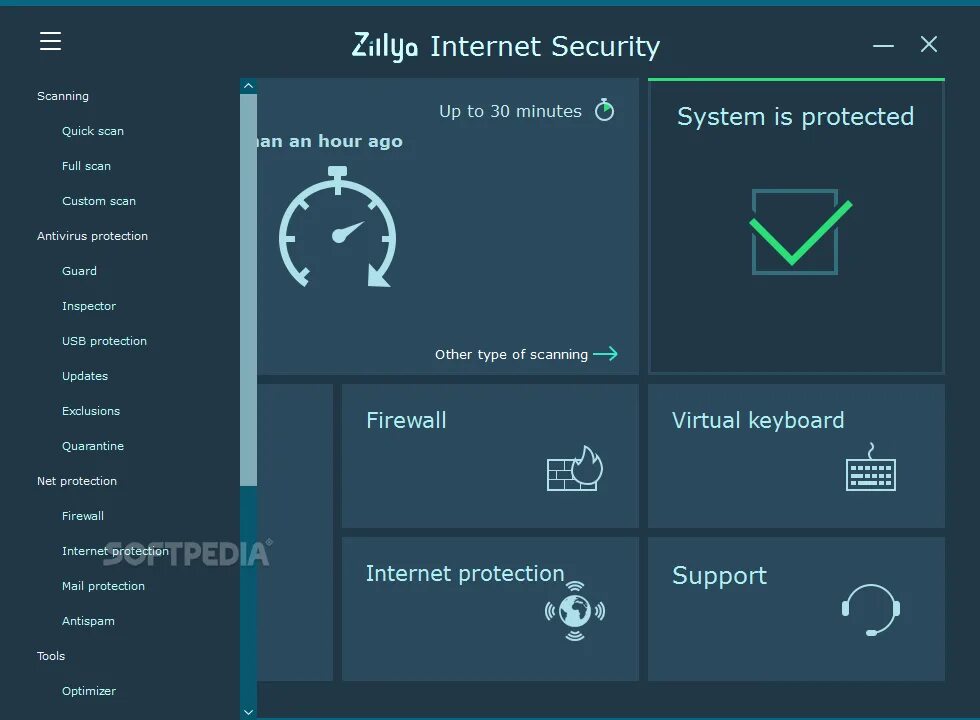Click the Internet protection globe icon
This screenshot has width=980, height=720.
tap(575, 609)
